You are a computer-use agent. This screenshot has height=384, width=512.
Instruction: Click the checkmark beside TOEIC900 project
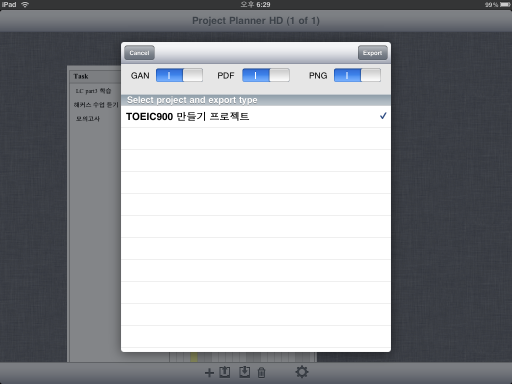point(383,116)
